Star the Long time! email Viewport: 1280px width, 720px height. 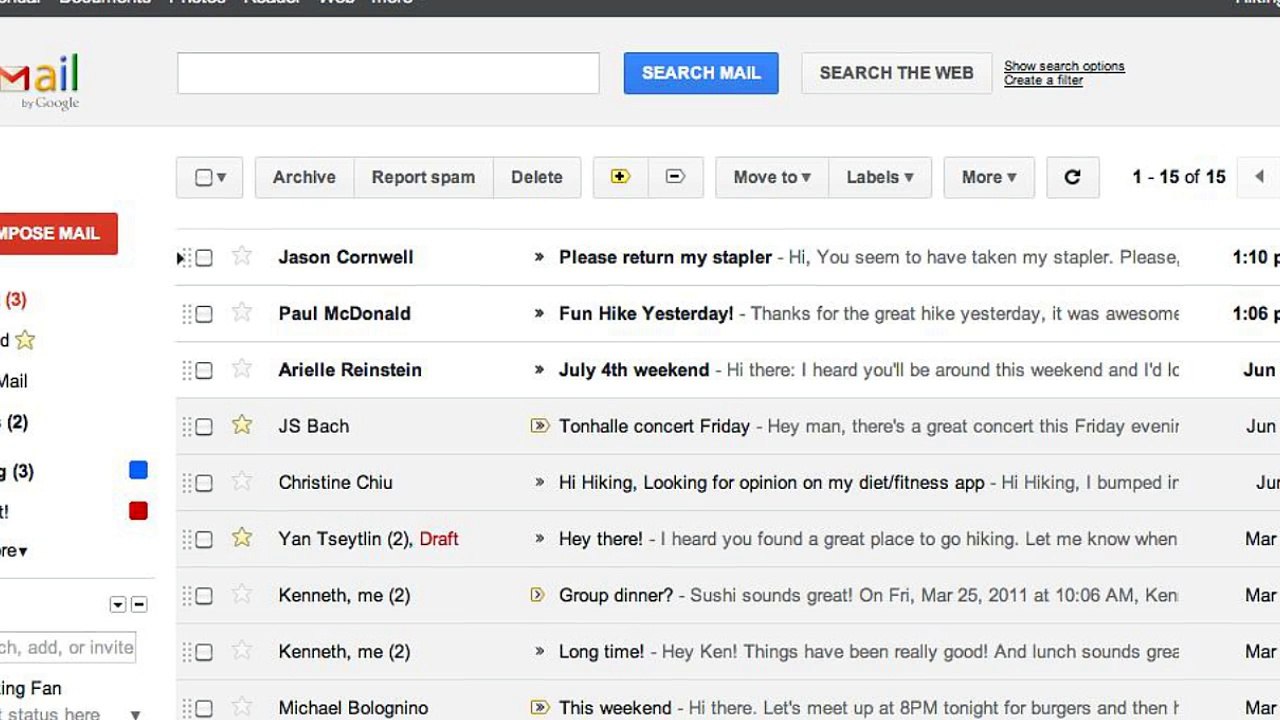coord(242,651)
